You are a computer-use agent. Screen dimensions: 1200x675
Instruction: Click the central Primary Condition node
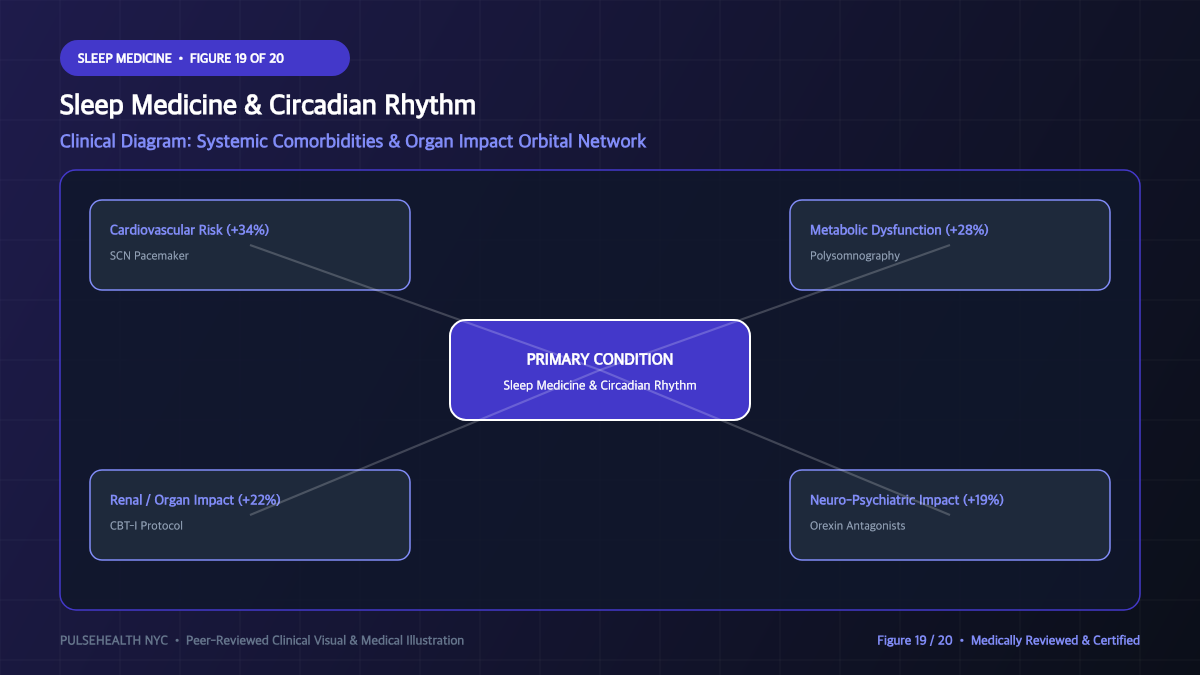point(600,370)
